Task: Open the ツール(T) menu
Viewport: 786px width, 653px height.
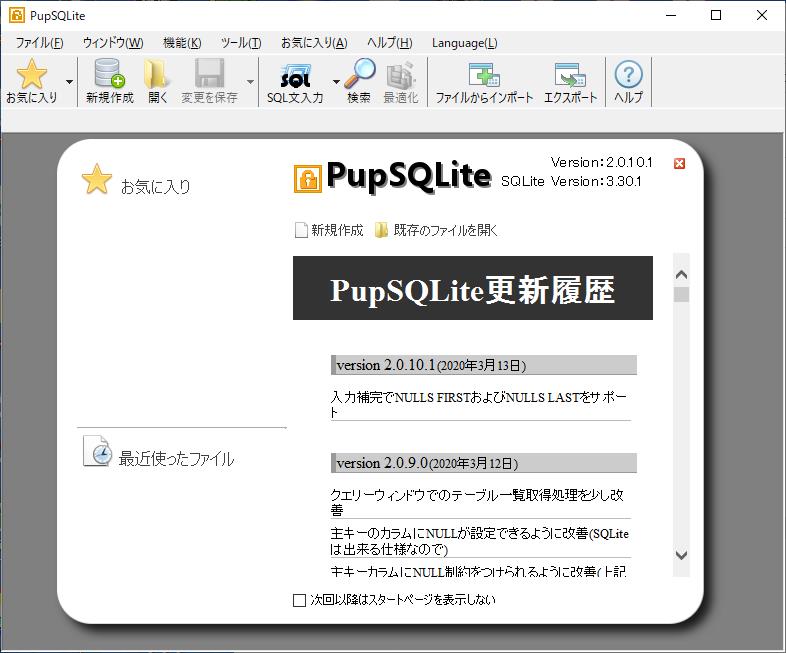Action: click(241, 43)
